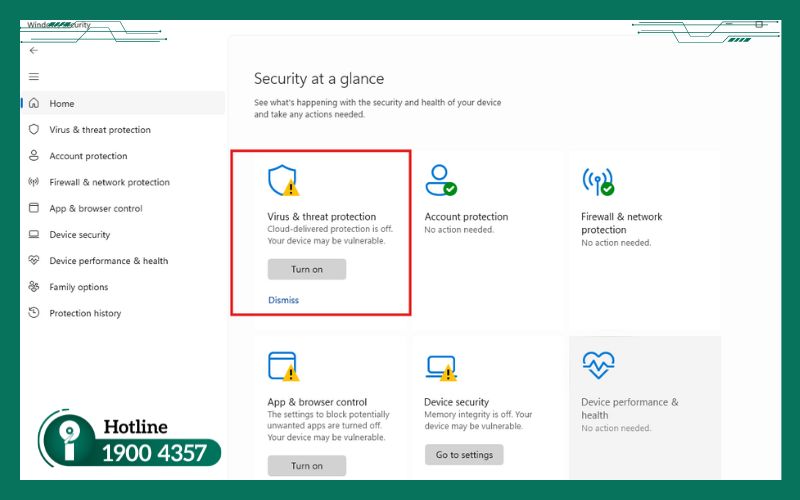Turn on App & browser control protection

click(307, 466)
